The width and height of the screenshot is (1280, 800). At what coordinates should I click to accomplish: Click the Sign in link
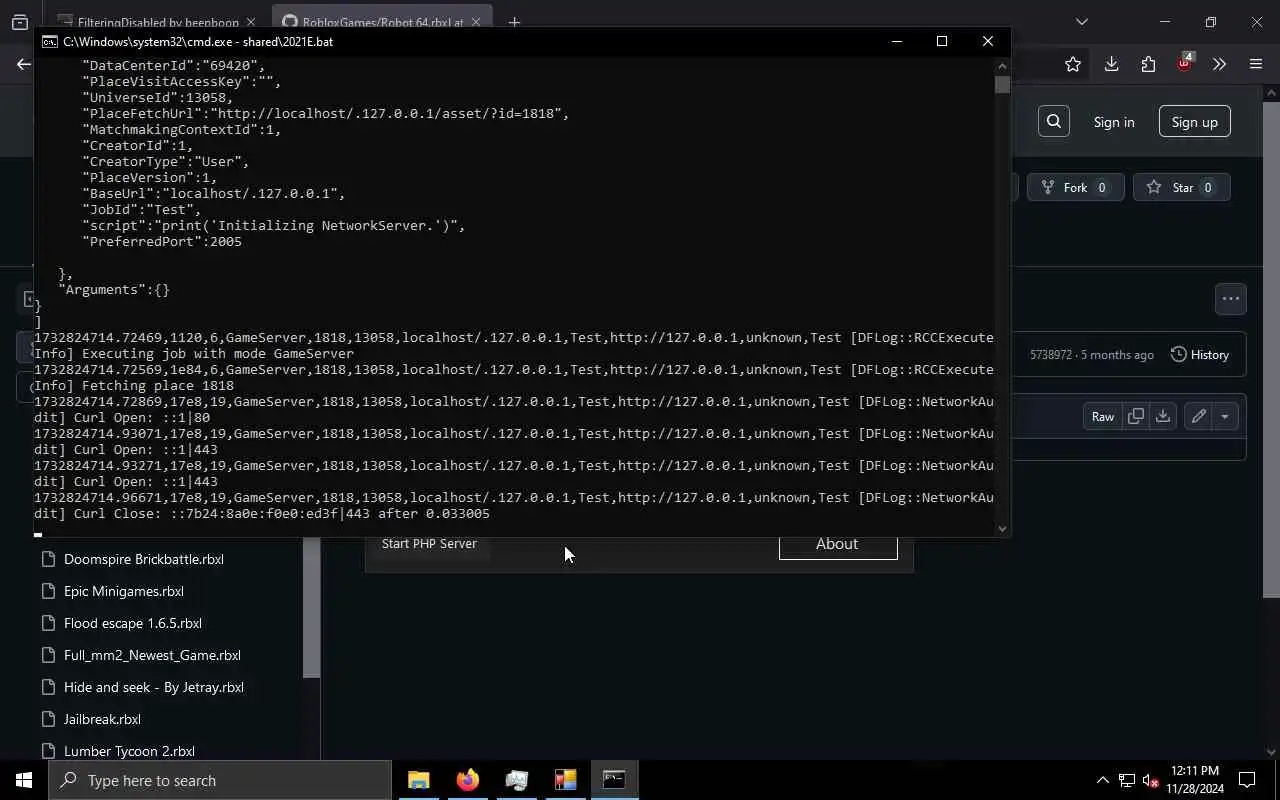(x=1114, y=122)
